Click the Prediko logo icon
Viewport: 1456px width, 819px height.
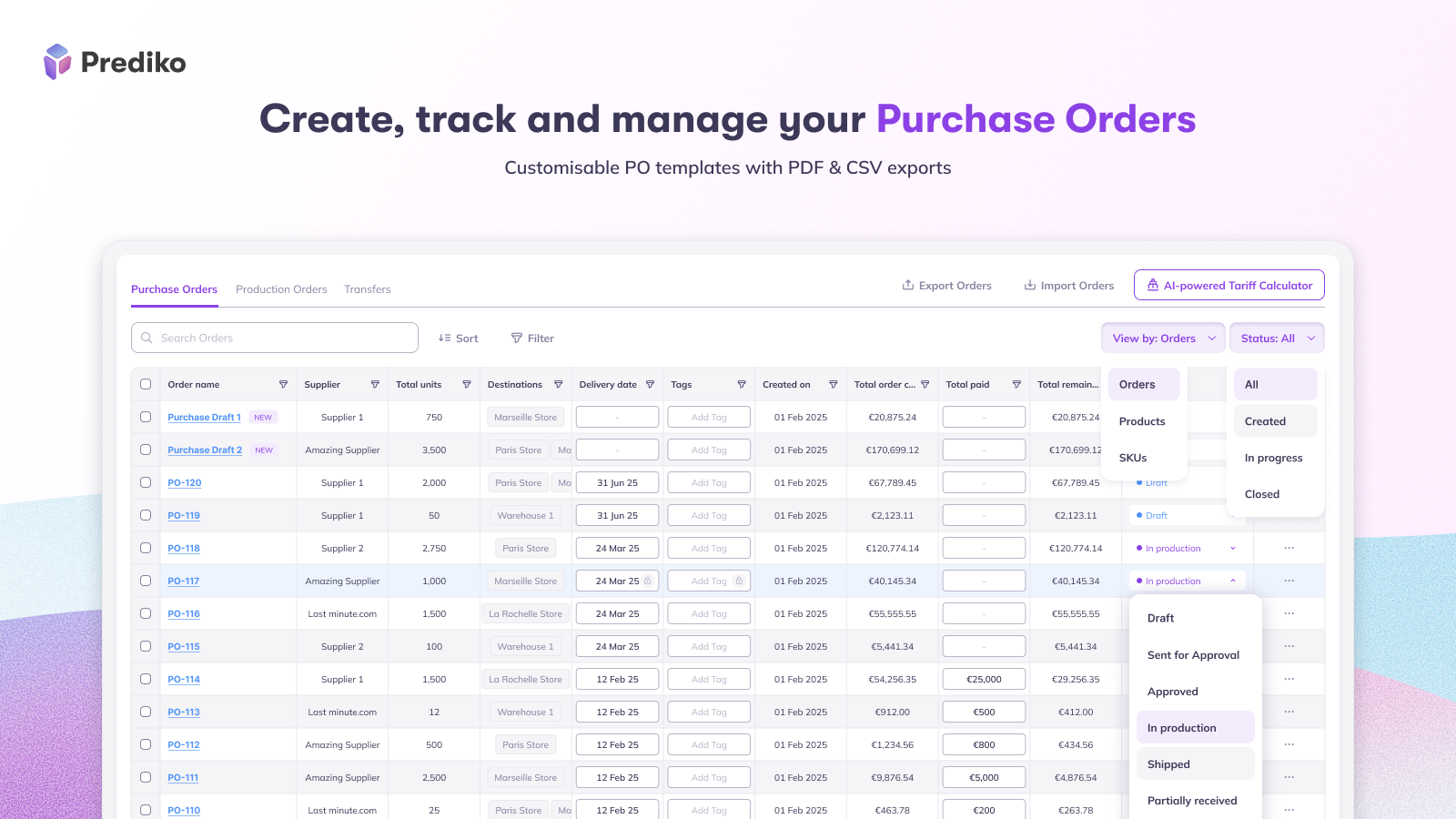point(57,62)
